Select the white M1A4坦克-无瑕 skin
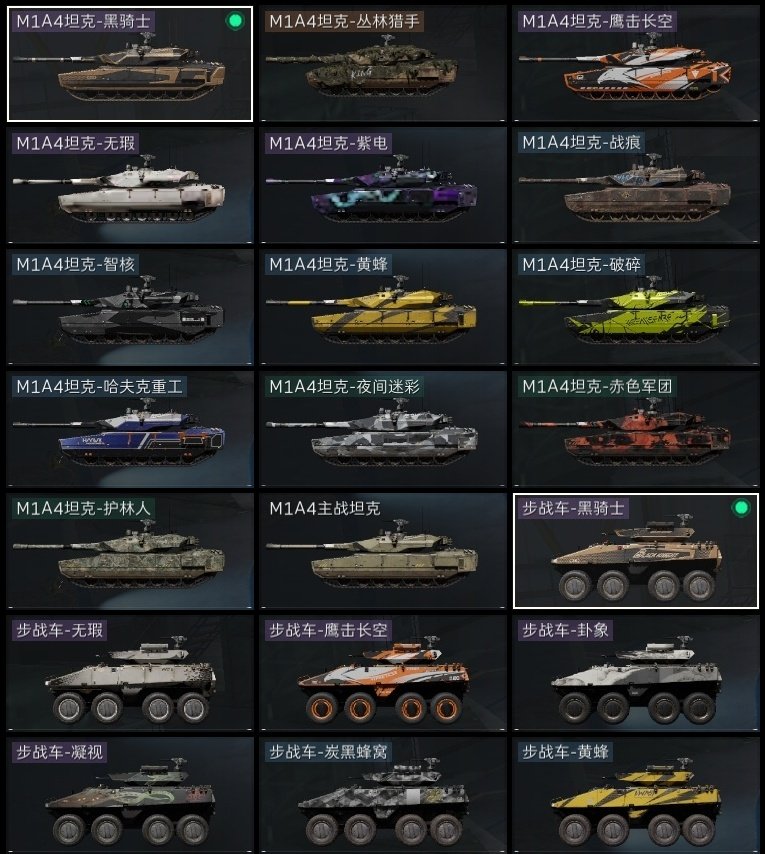This screenshot has height=854, width=765. pyautogui.click(x=130, y=185)
